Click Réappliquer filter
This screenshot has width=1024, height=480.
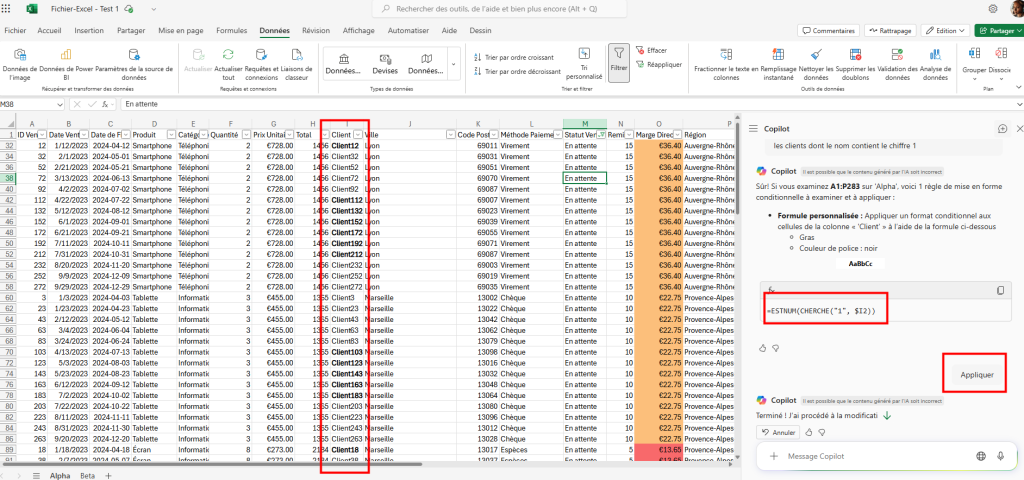(658, 65)
